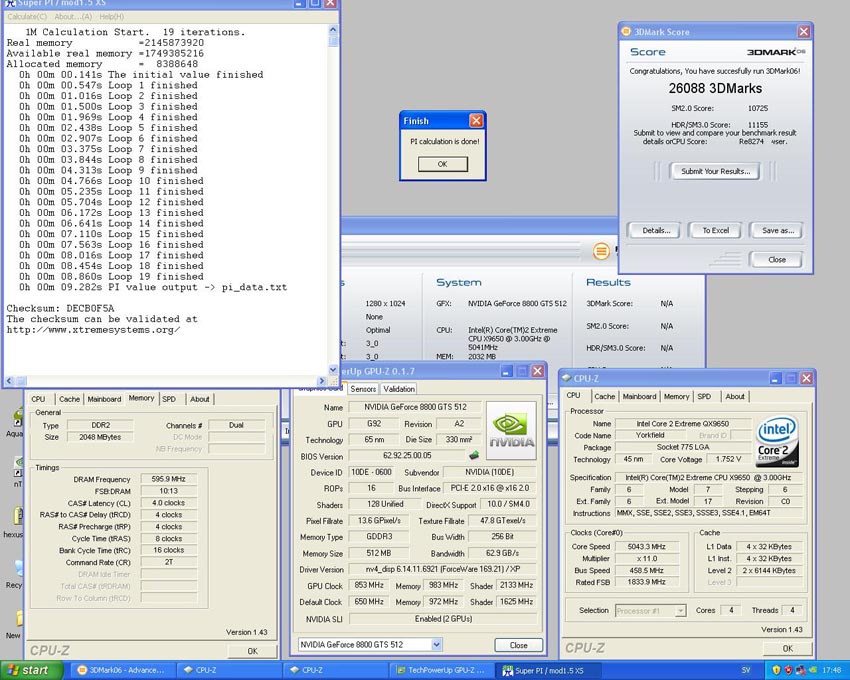Screen dimensions: 850x680
Task: Click the system clock showing 17:48
Action: (x=832, y=670)
